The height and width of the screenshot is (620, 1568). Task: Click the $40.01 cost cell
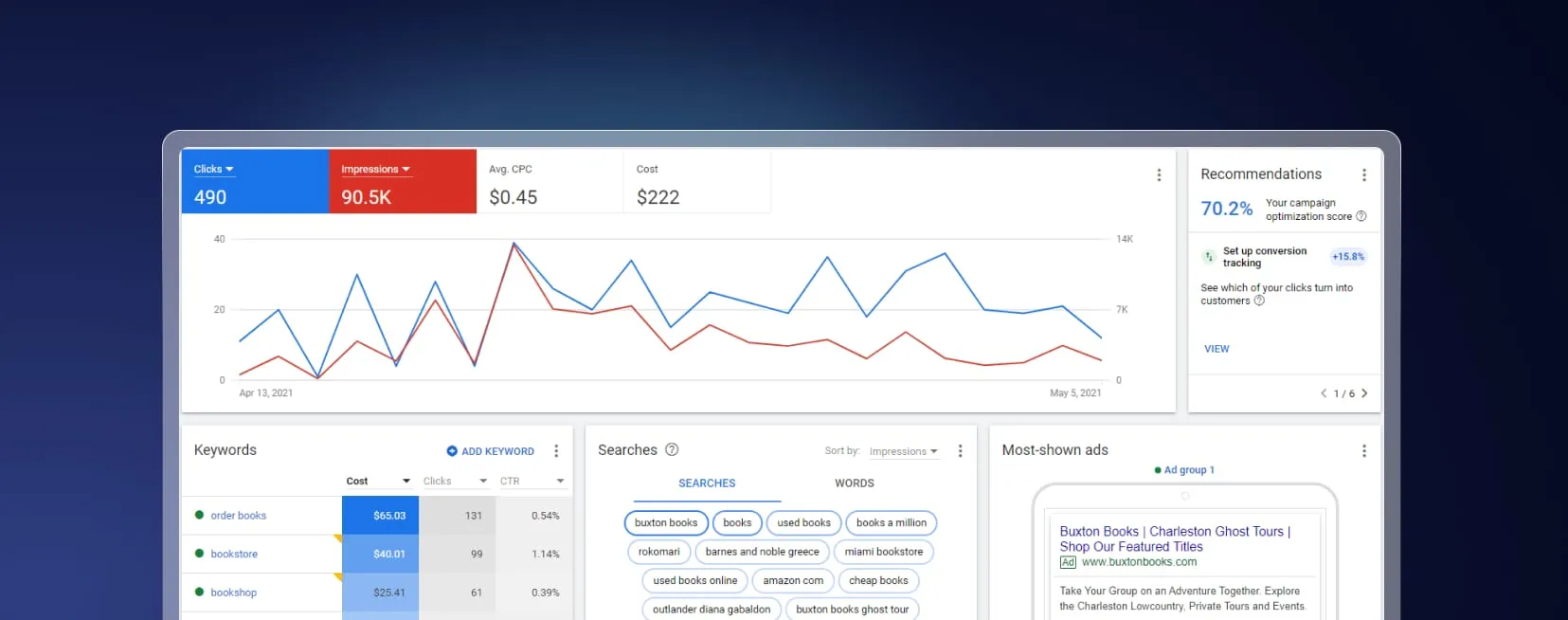click(380, 554)
